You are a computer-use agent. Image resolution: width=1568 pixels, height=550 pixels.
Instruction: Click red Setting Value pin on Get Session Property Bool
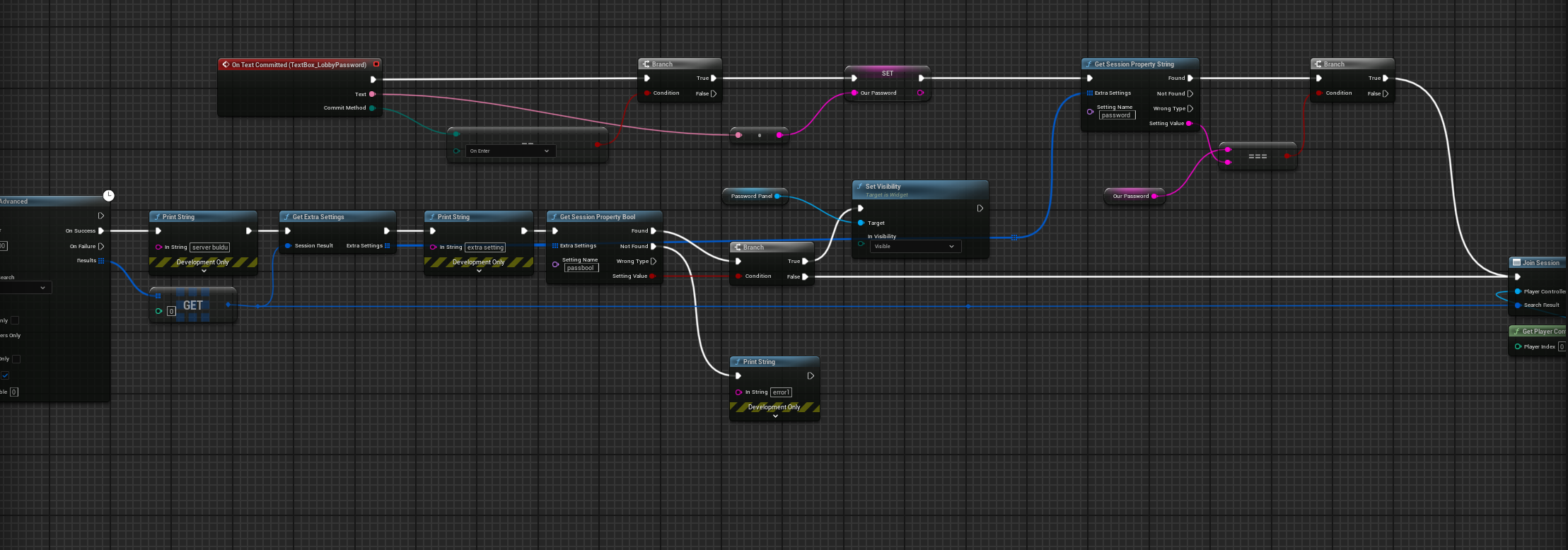(x=652, y=276)
